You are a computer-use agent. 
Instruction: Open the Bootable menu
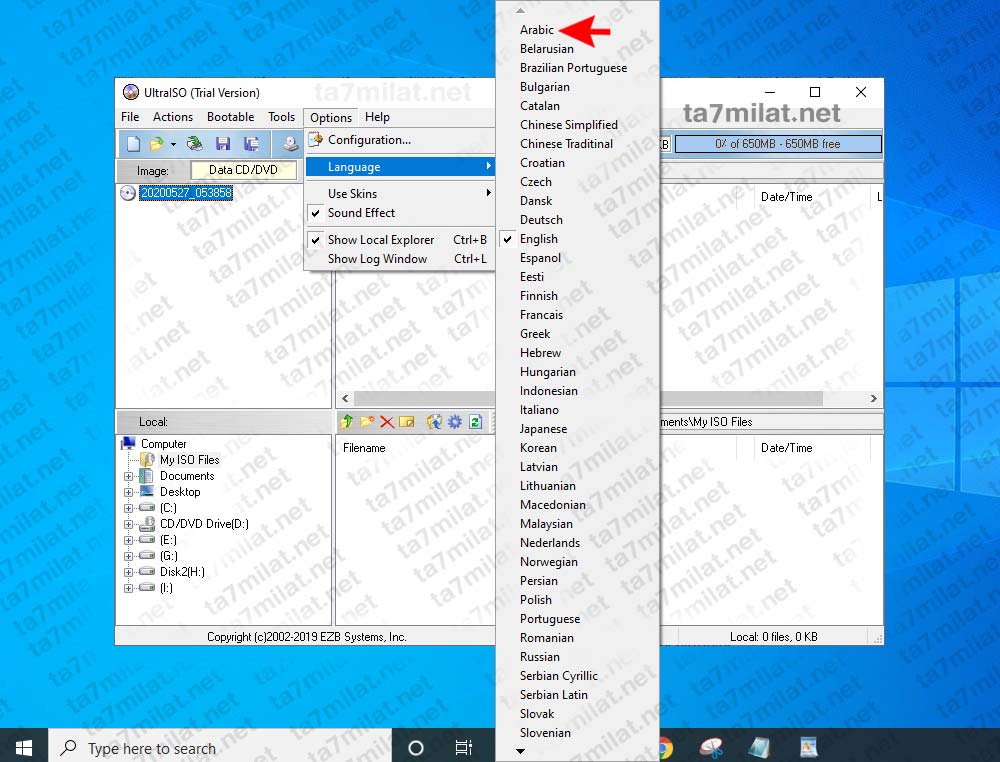coord(230,117)
